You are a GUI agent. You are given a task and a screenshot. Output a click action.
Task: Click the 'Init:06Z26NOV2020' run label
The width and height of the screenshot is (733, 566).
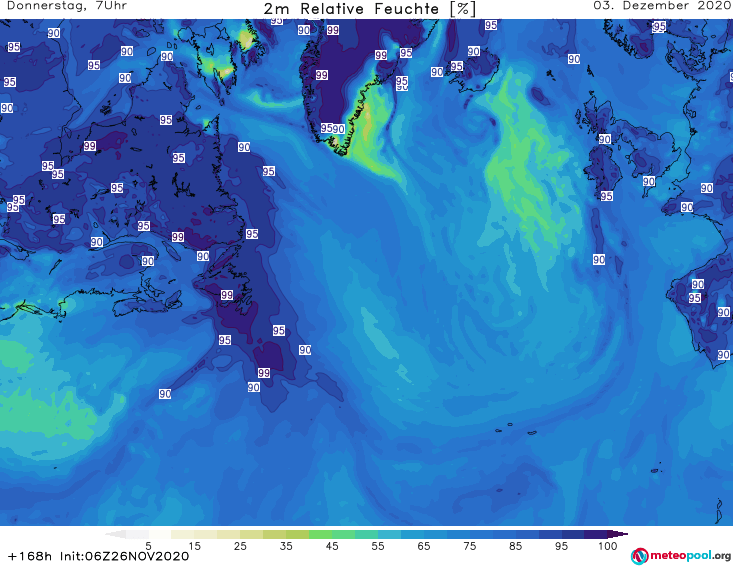(124, 556)
